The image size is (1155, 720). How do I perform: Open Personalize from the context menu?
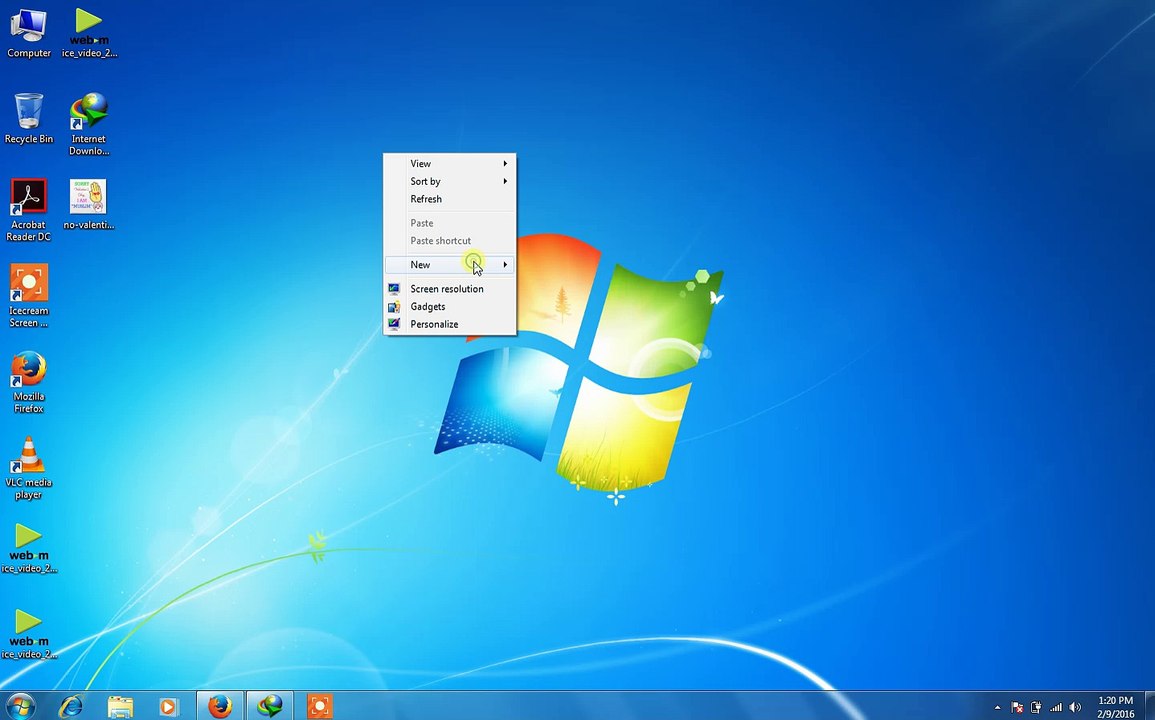tap(434, 325)
